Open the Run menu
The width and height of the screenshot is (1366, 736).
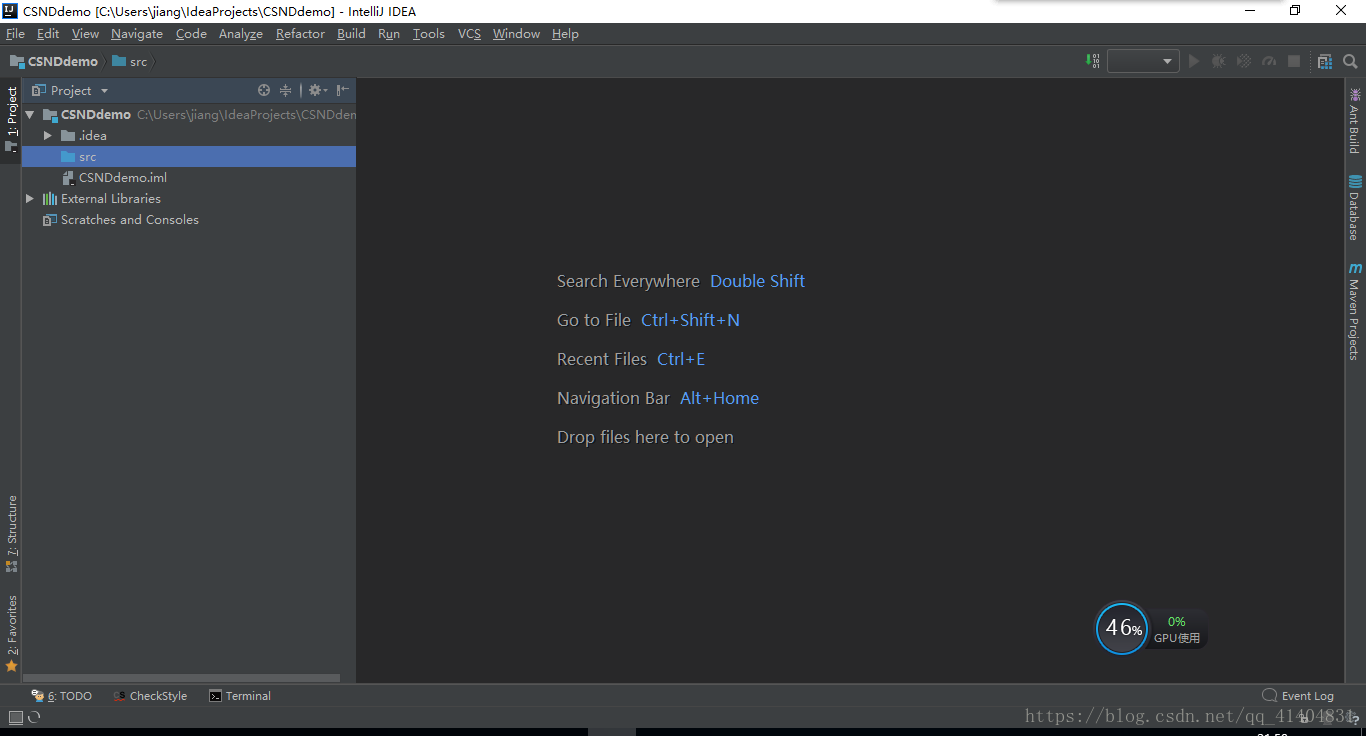click(x=389, y=34)
